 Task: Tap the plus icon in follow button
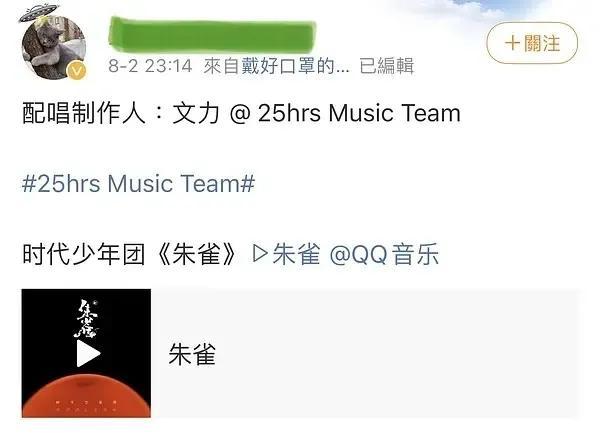tap(512, 43)
